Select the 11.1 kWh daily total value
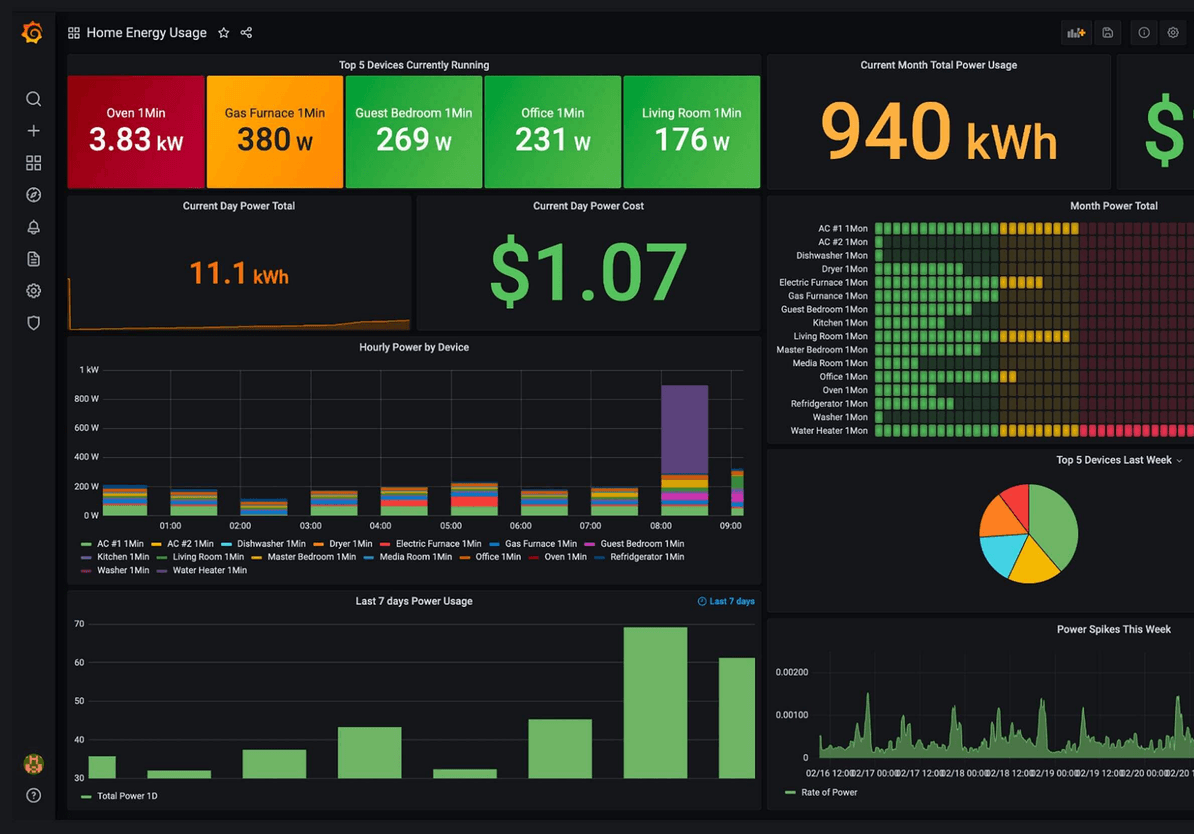The image size is (1194, 834). 238,273
